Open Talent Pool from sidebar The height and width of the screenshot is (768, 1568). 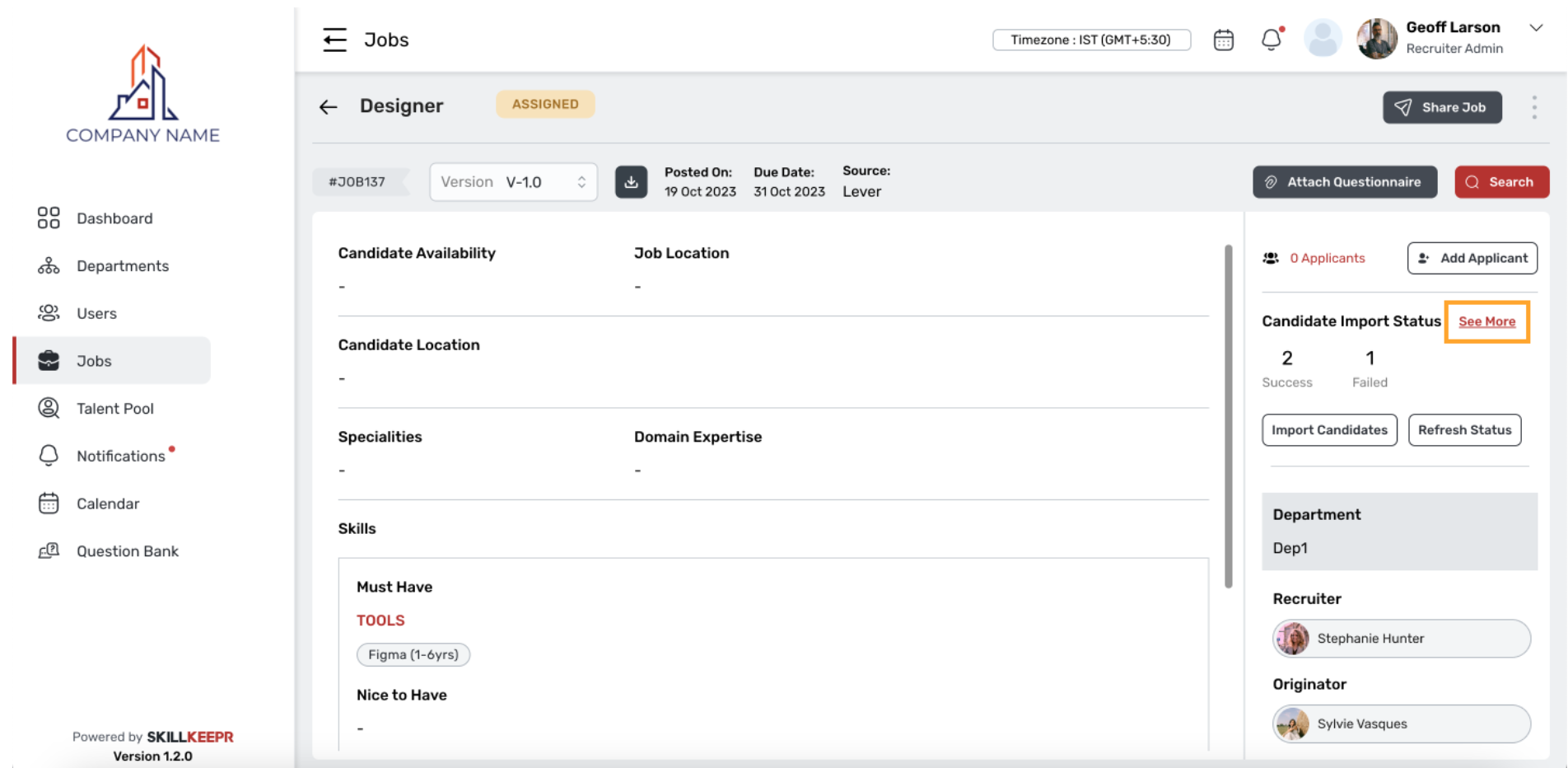(114, 409)
